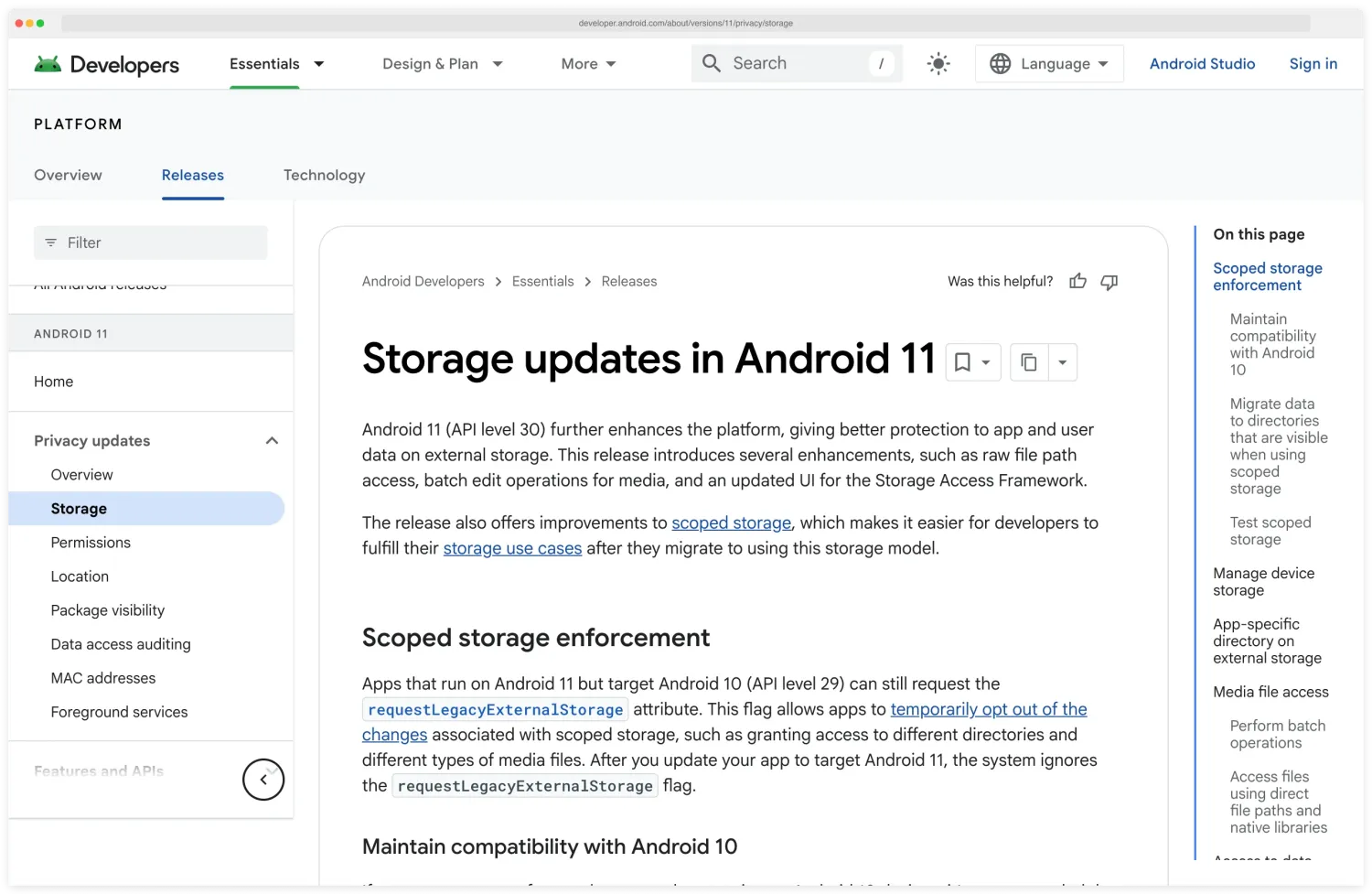Open the bookmark dropdown arrow

coord(986,362)
